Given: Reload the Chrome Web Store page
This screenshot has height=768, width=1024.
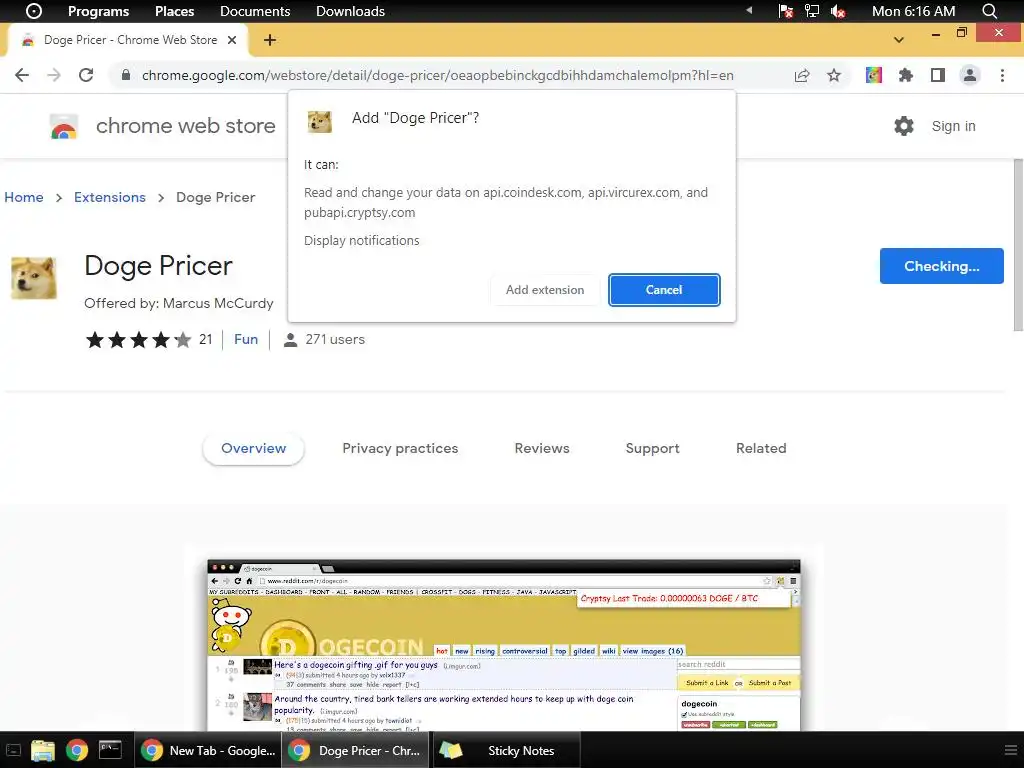Looking at the screenshot, I should pyautogui.click(x=86, y=75).
